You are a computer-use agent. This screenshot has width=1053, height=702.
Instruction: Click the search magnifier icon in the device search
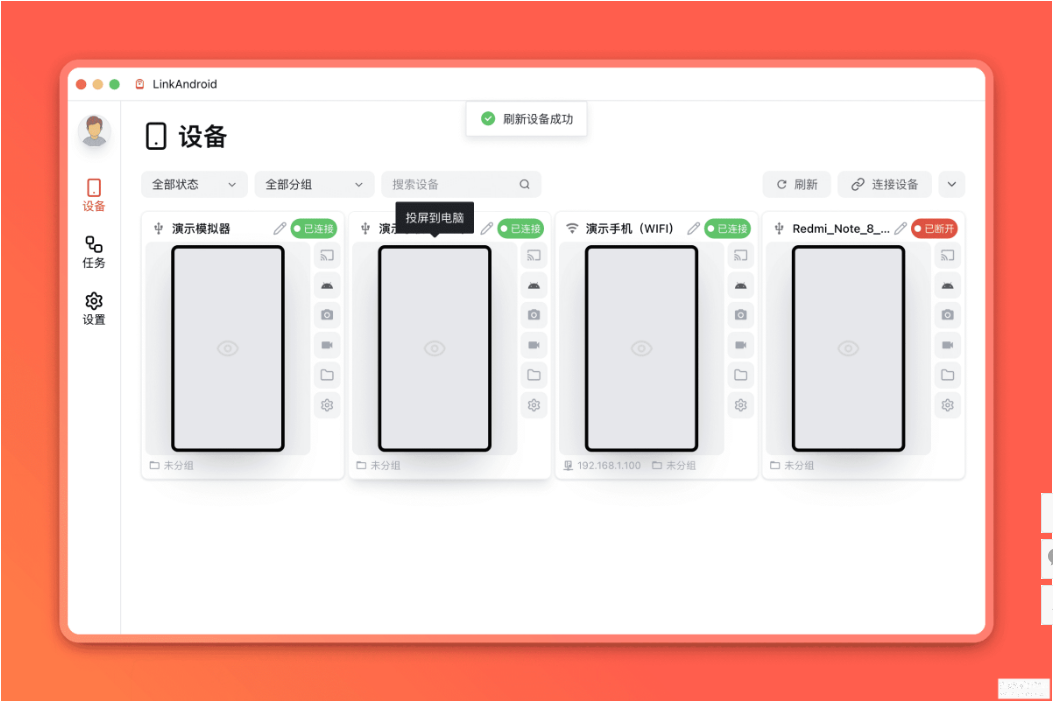524,184
